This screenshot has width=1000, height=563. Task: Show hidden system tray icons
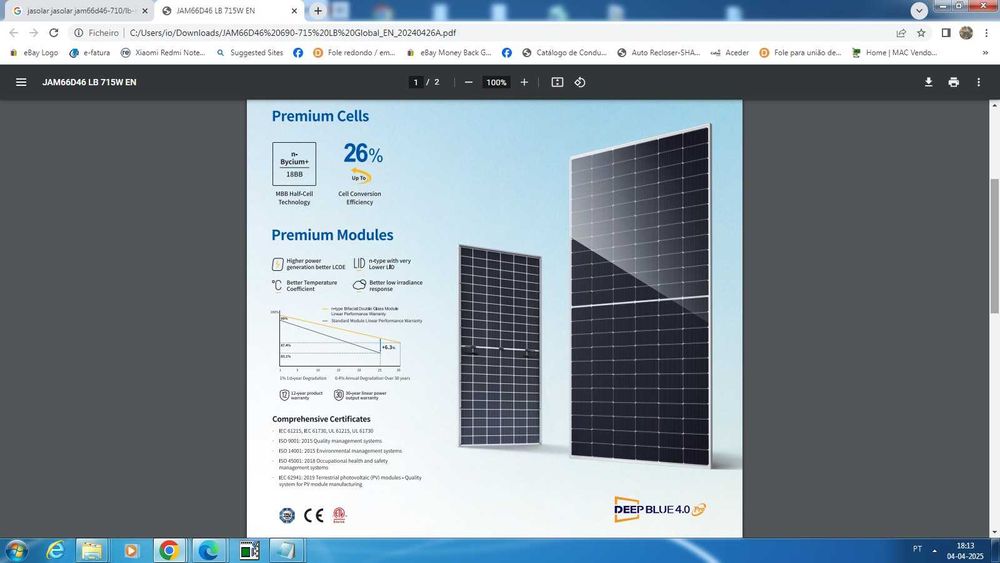click(x=934, y=550)
